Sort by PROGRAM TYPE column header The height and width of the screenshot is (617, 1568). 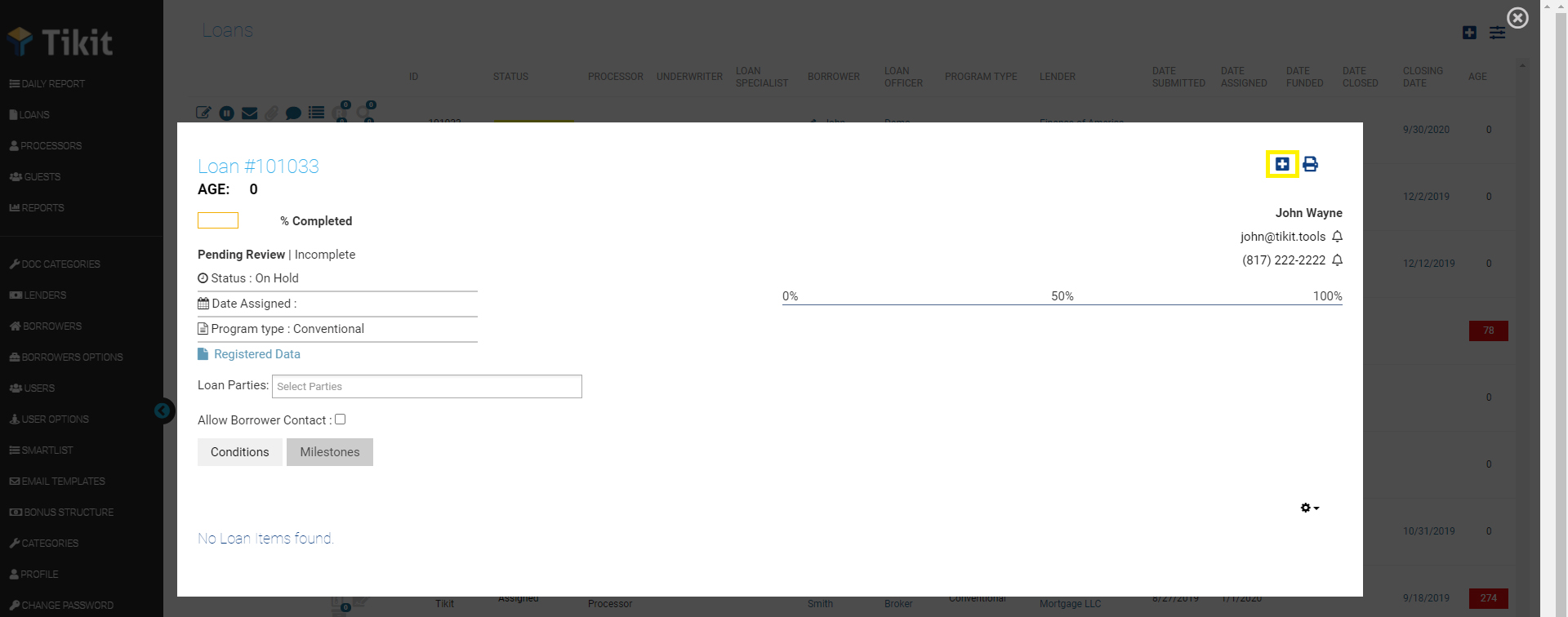tap(981, 77)
